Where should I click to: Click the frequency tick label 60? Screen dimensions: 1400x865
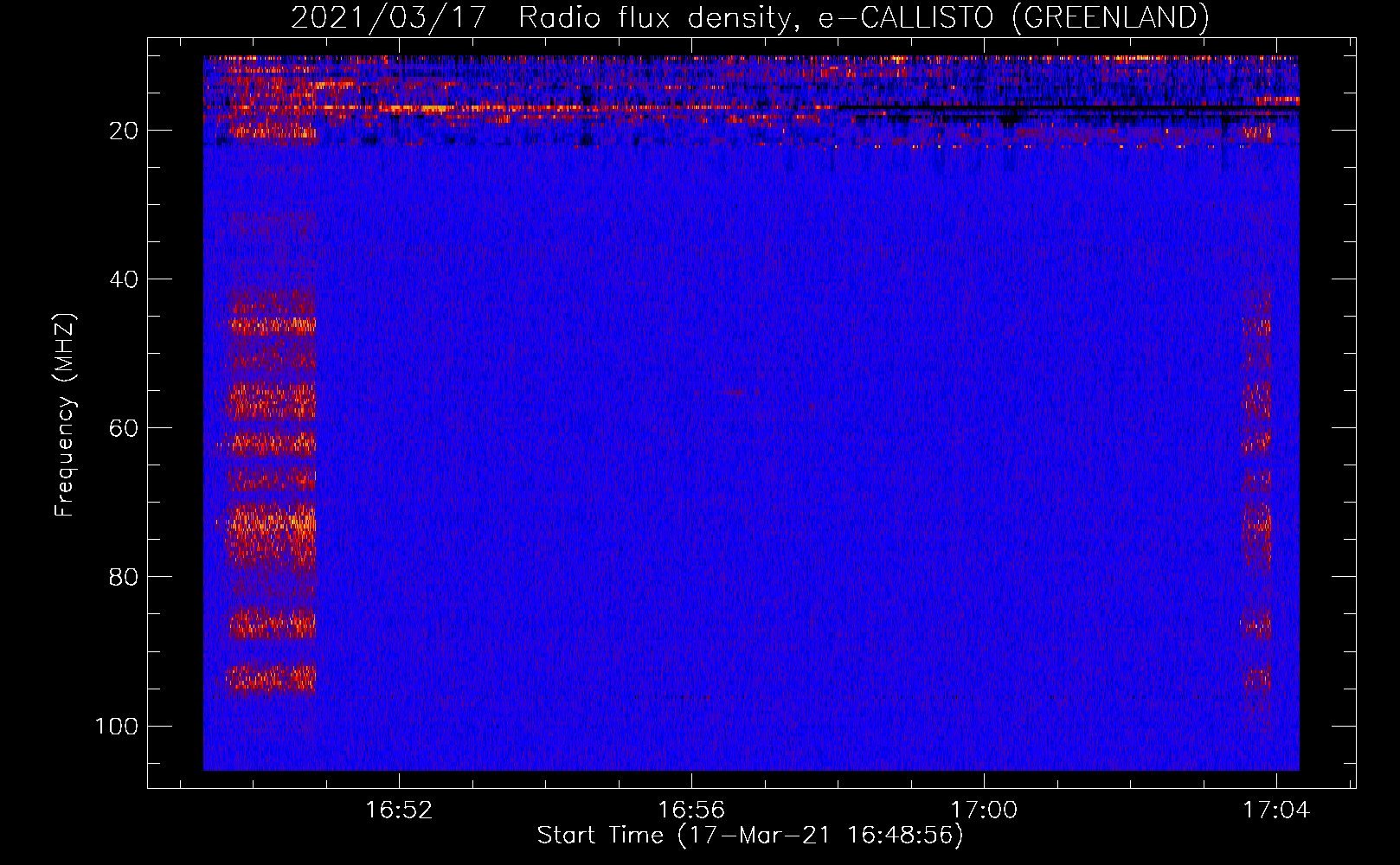pyautogui.click(x=124, y=428)
